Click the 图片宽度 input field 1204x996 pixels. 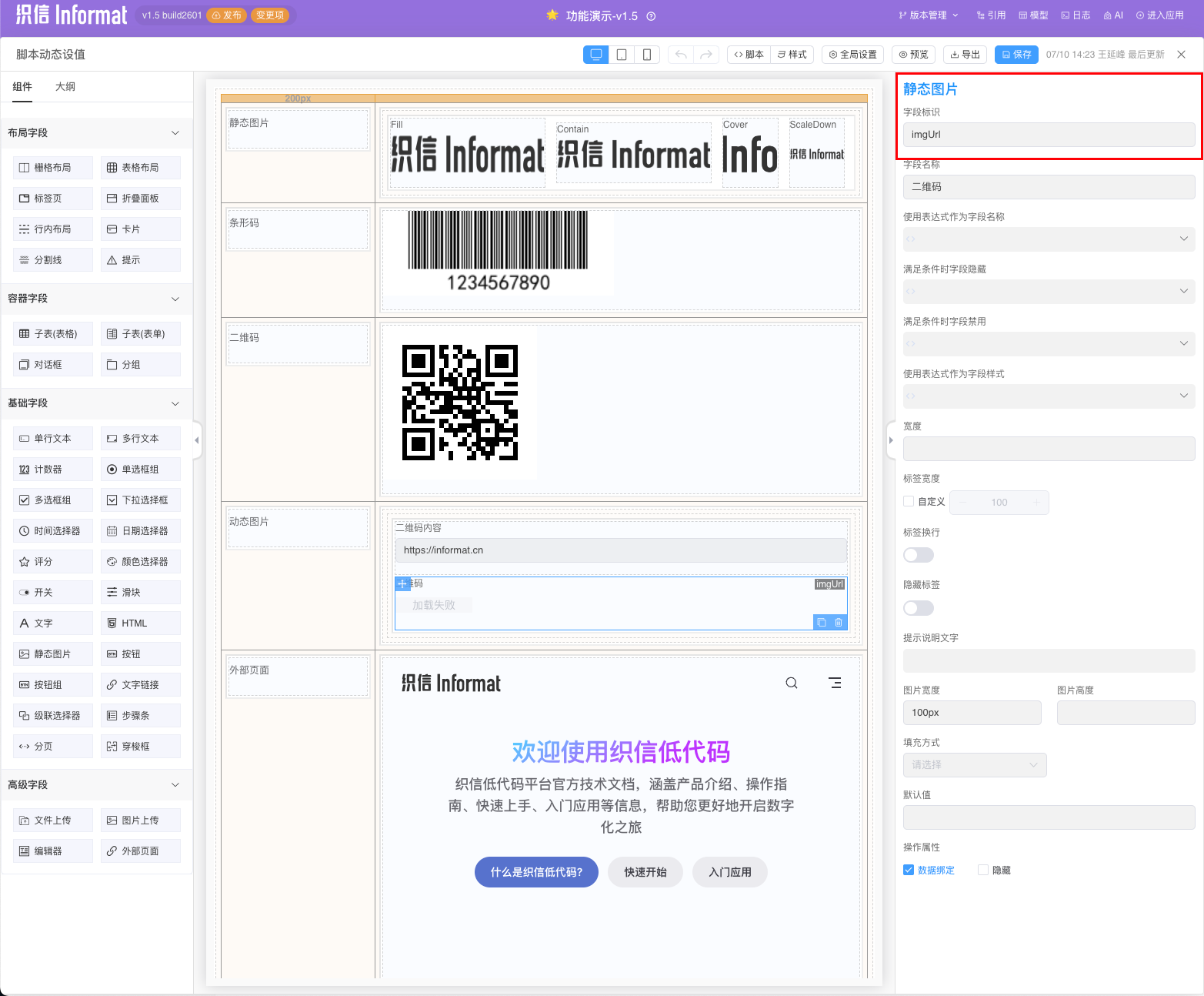pos(972,713)
